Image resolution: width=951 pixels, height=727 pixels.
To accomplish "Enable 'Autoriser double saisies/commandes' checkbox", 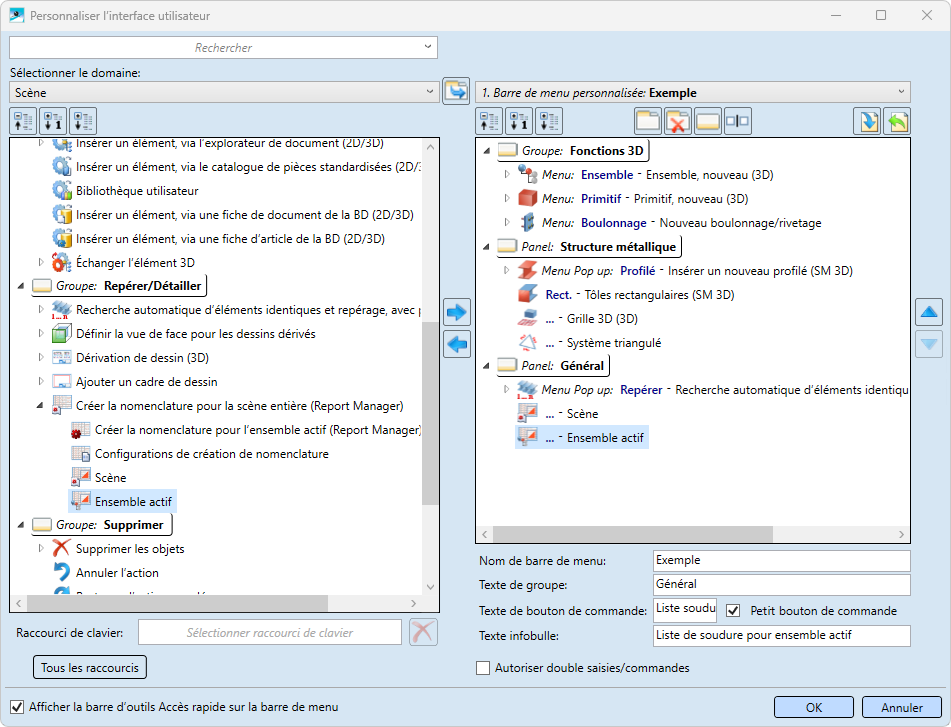I will [x=484, y=668].
